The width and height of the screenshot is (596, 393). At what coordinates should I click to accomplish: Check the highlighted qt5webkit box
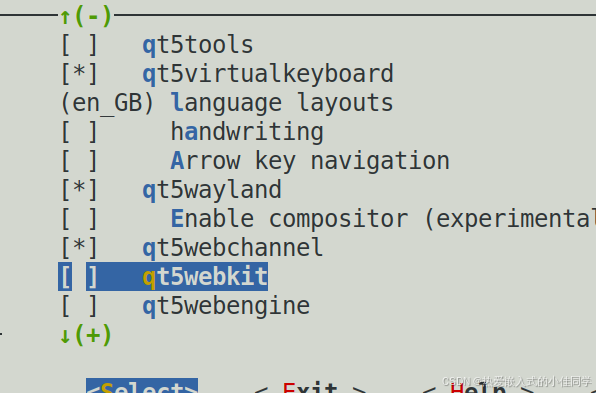point(79,277)
